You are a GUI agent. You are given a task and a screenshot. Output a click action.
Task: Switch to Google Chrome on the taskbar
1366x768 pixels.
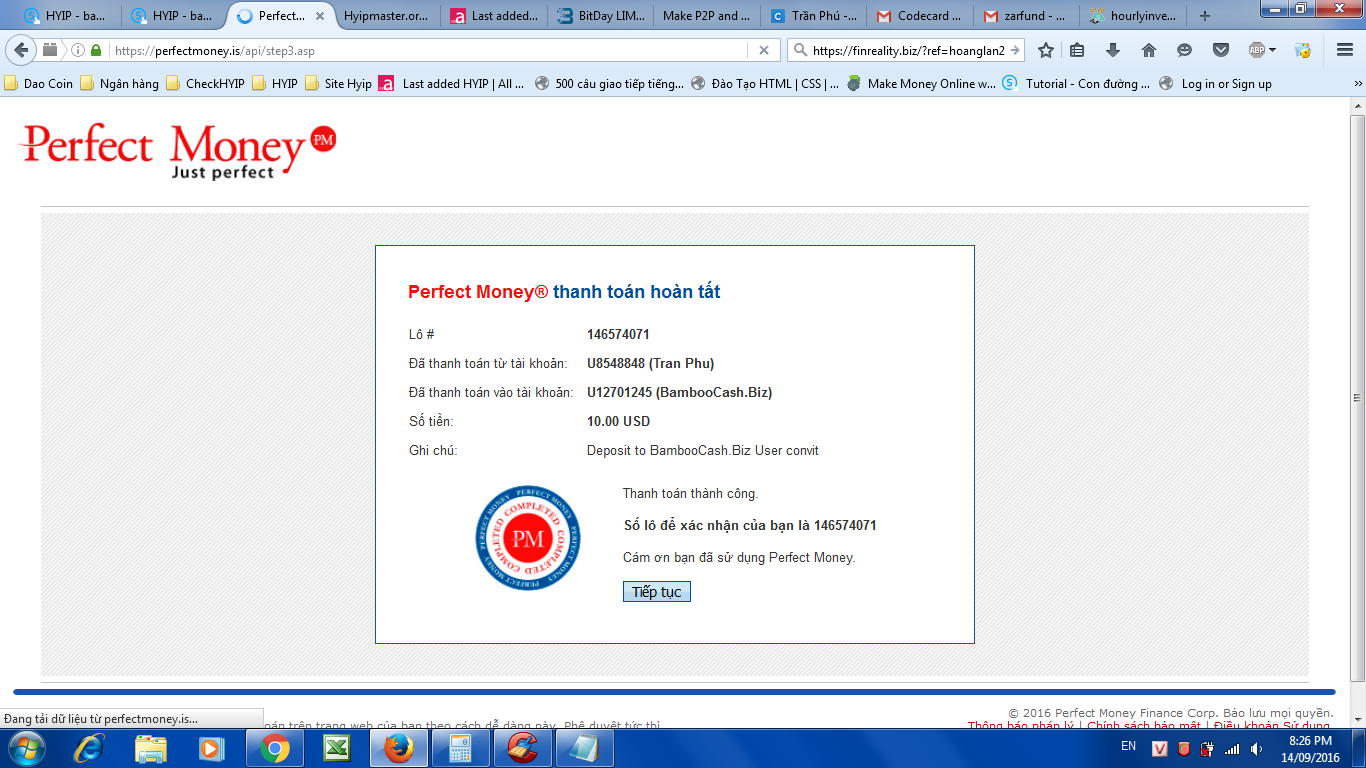pos(274,748)
